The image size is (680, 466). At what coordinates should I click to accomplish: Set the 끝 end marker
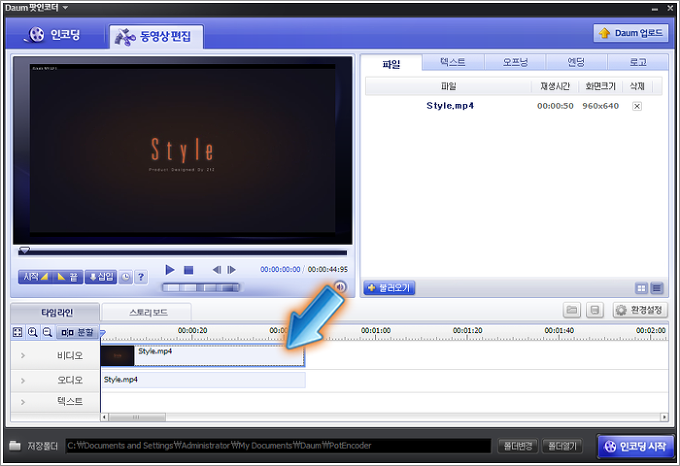67,277
